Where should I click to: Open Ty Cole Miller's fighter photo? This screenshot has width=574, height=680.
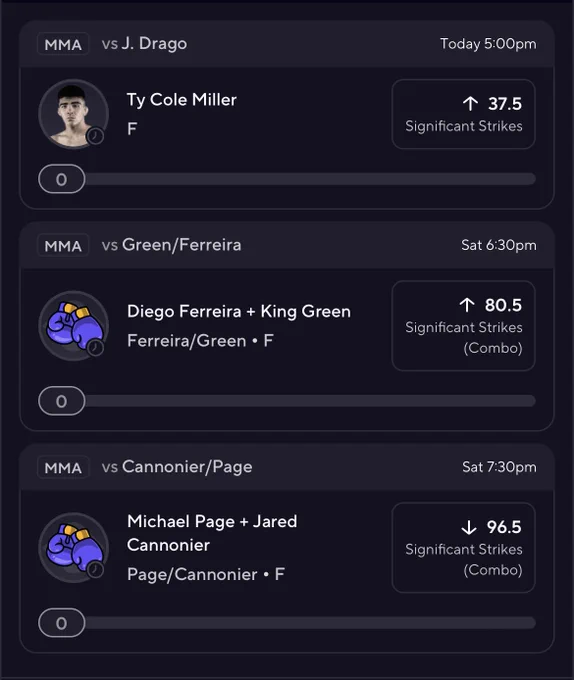click(x=73, y=114)
